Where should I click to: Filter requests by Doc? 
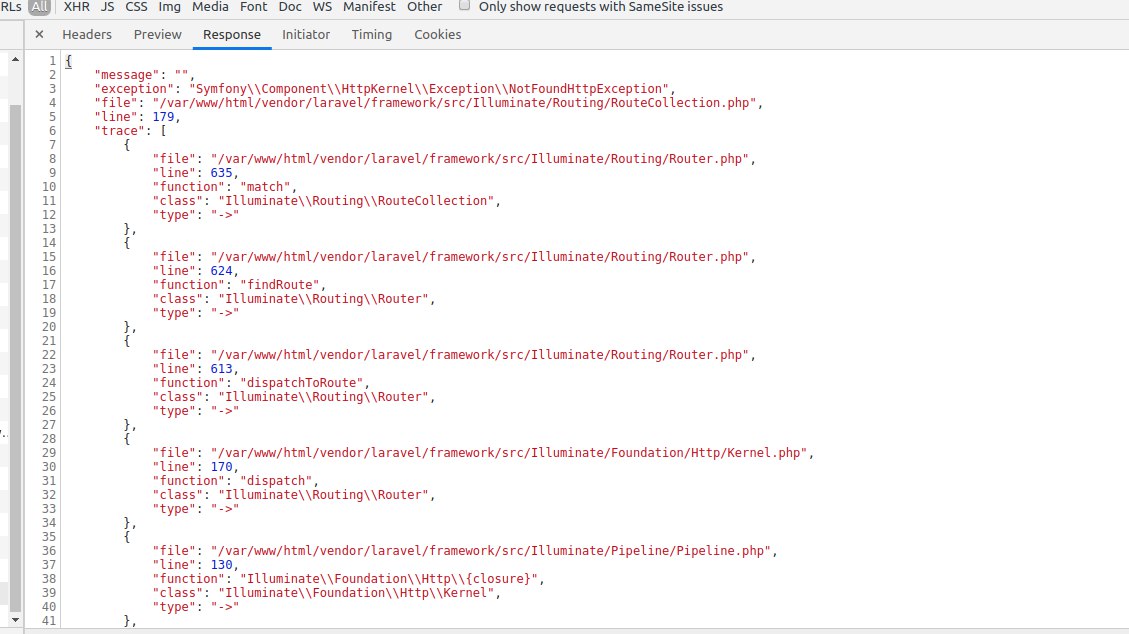point(290,6)
